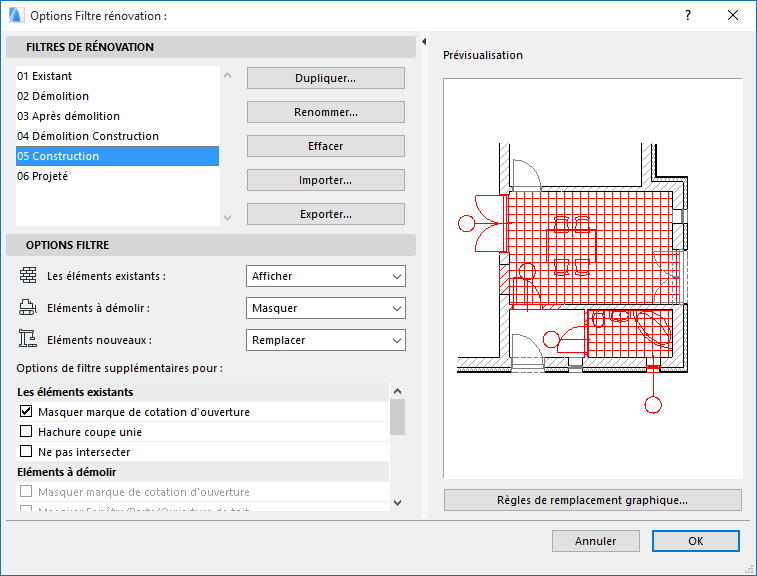Confirm with the OK button
757x576 pixels.
point(696,541)
